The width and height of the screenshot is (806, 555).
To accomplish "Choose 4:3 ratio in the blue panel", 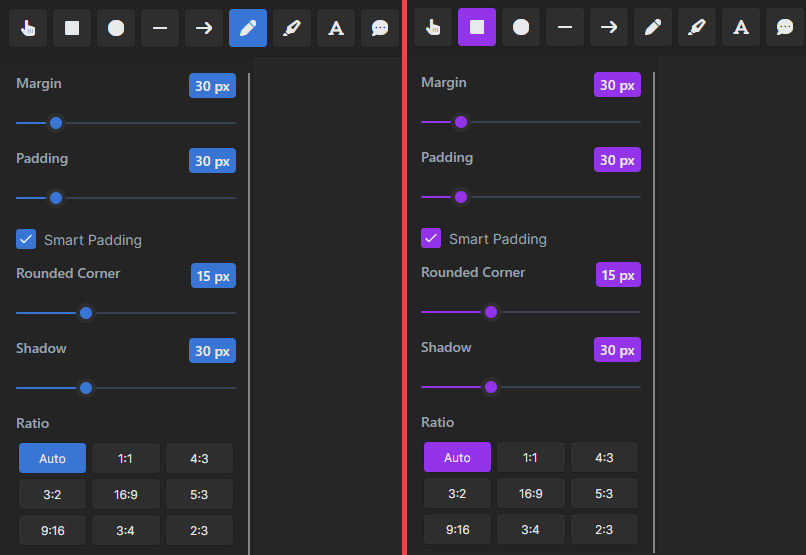I will coord(199,458).
